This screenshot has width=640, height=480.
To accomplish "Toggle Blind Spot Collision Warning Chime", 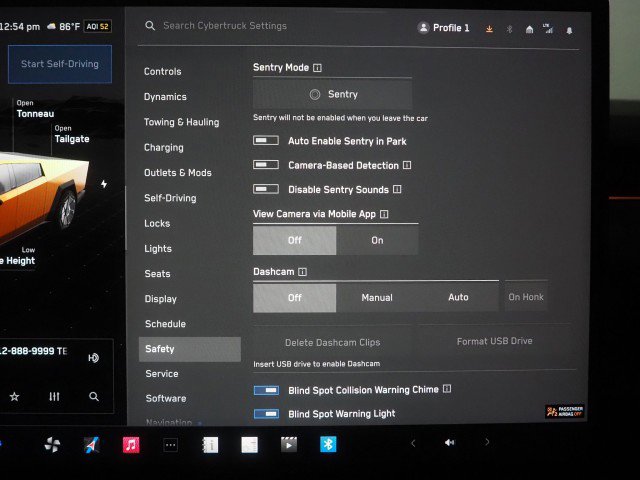I will [267, 390].
